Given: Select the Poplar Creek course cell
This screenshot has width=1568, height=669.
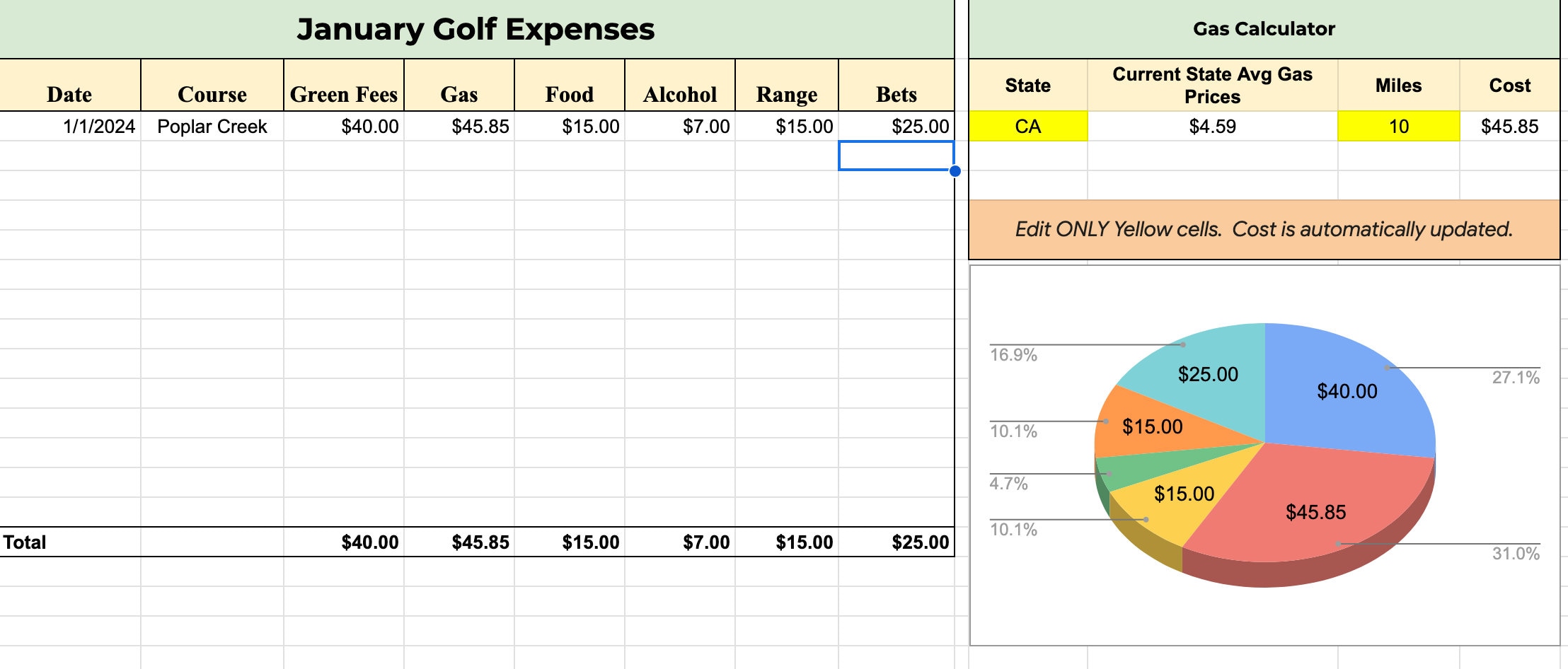Looking at the screenshot, I should click(x=213, y=127).
